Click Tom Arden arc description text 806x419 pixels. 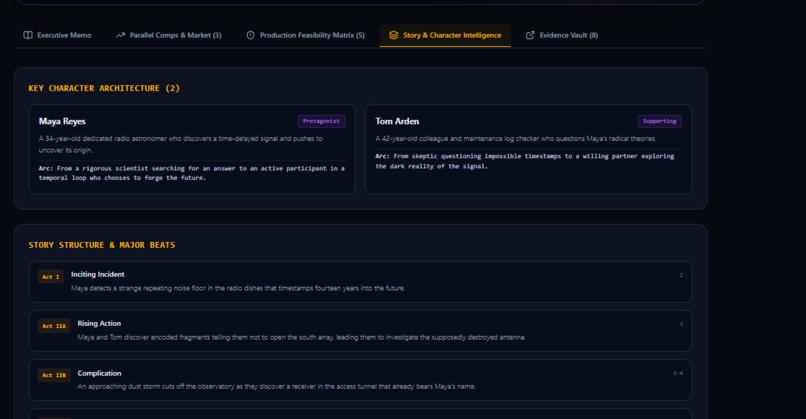click(525, 161)
